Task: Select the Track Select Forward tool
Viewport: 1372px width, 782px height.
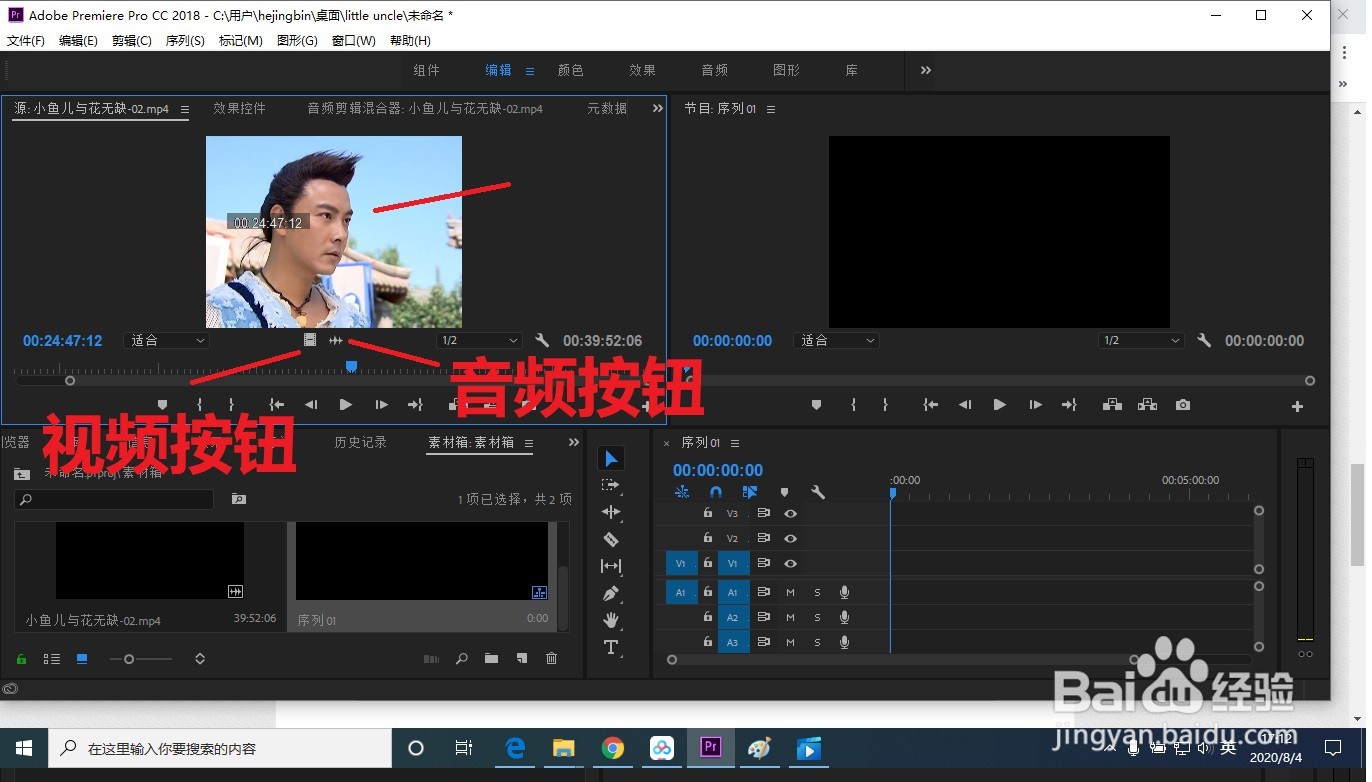Action: pyautogui.click(x=611, y=485)
